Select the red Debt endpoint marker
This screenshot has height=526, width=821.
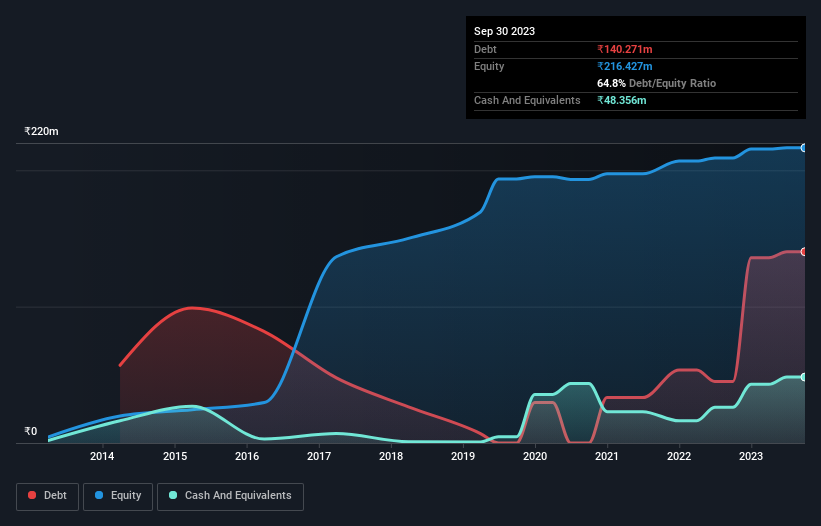point(804,252)
